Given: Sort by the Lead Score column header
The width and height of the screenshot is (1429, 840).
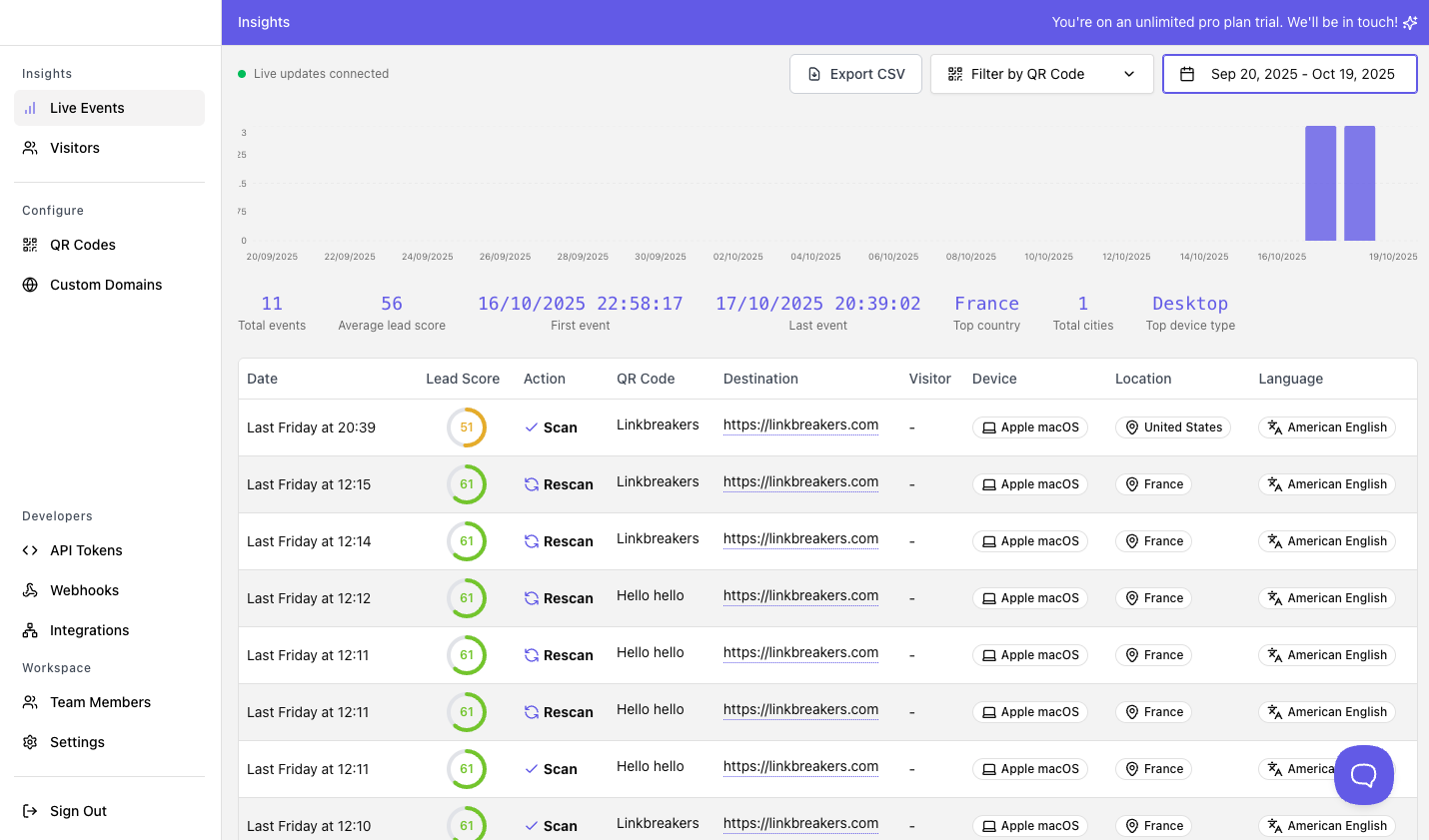Looking at the screenshot, I should tap(462, 379).
